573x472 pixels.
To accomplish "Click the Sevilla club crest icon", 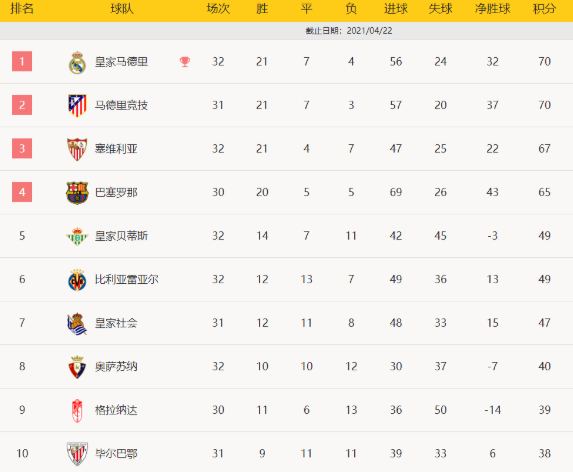I will point(77,149).
